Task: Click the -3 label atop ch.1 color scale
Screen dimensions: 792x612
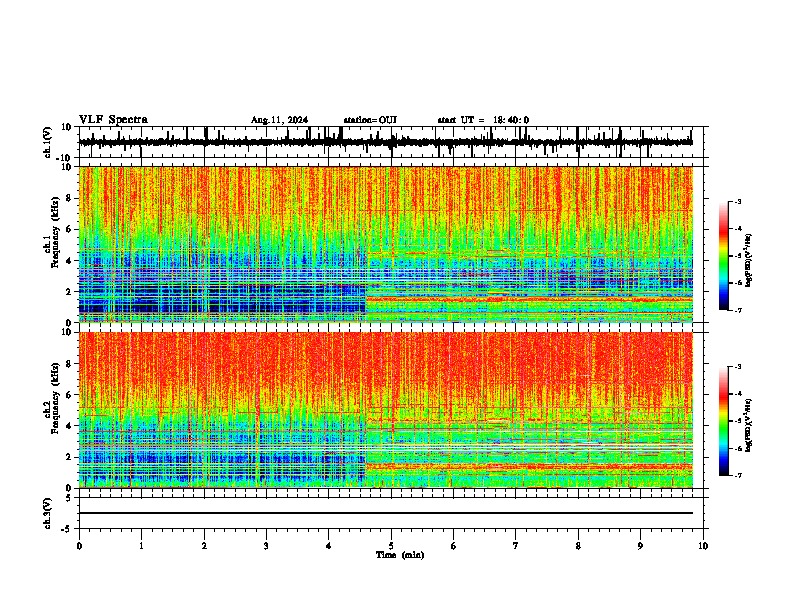Action: (738, 201)
